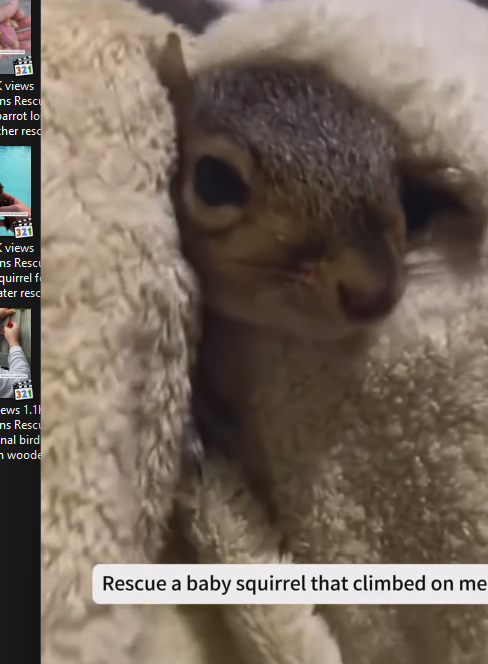Click the 'ews 1.1' view count text
The width and height of the screenshot is (488, 664).
[20, 410]
